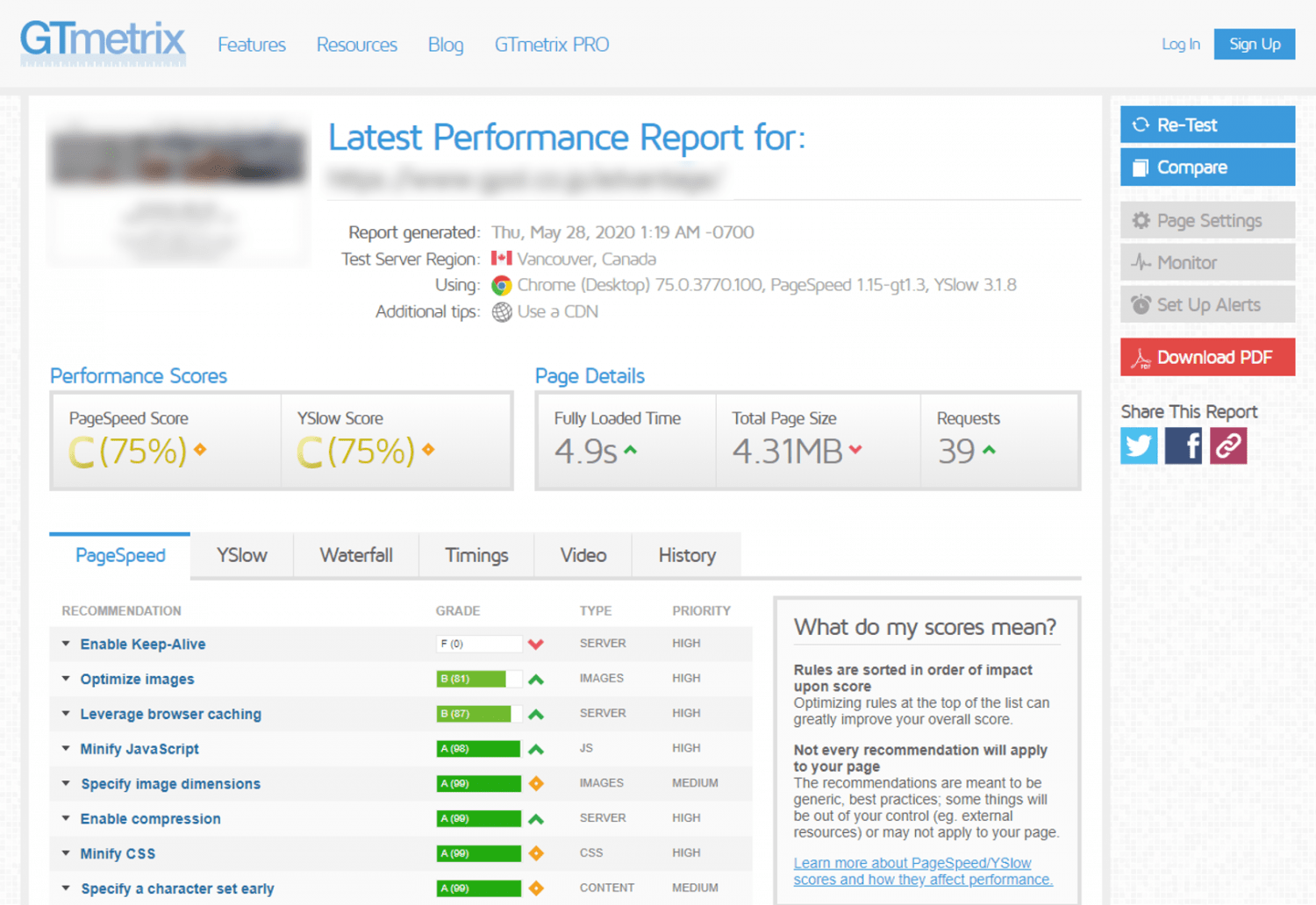Expand Leverage browser caching recommendation

pos(66,714)
